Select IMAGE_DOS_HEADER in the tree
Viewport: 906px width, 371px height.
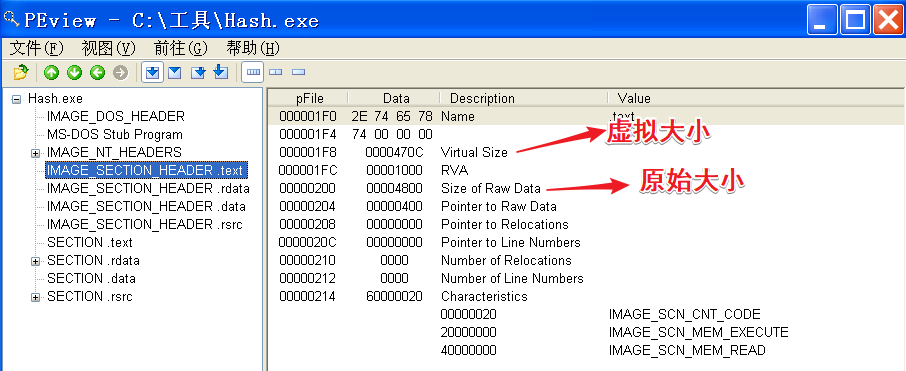tap(116, 117)
